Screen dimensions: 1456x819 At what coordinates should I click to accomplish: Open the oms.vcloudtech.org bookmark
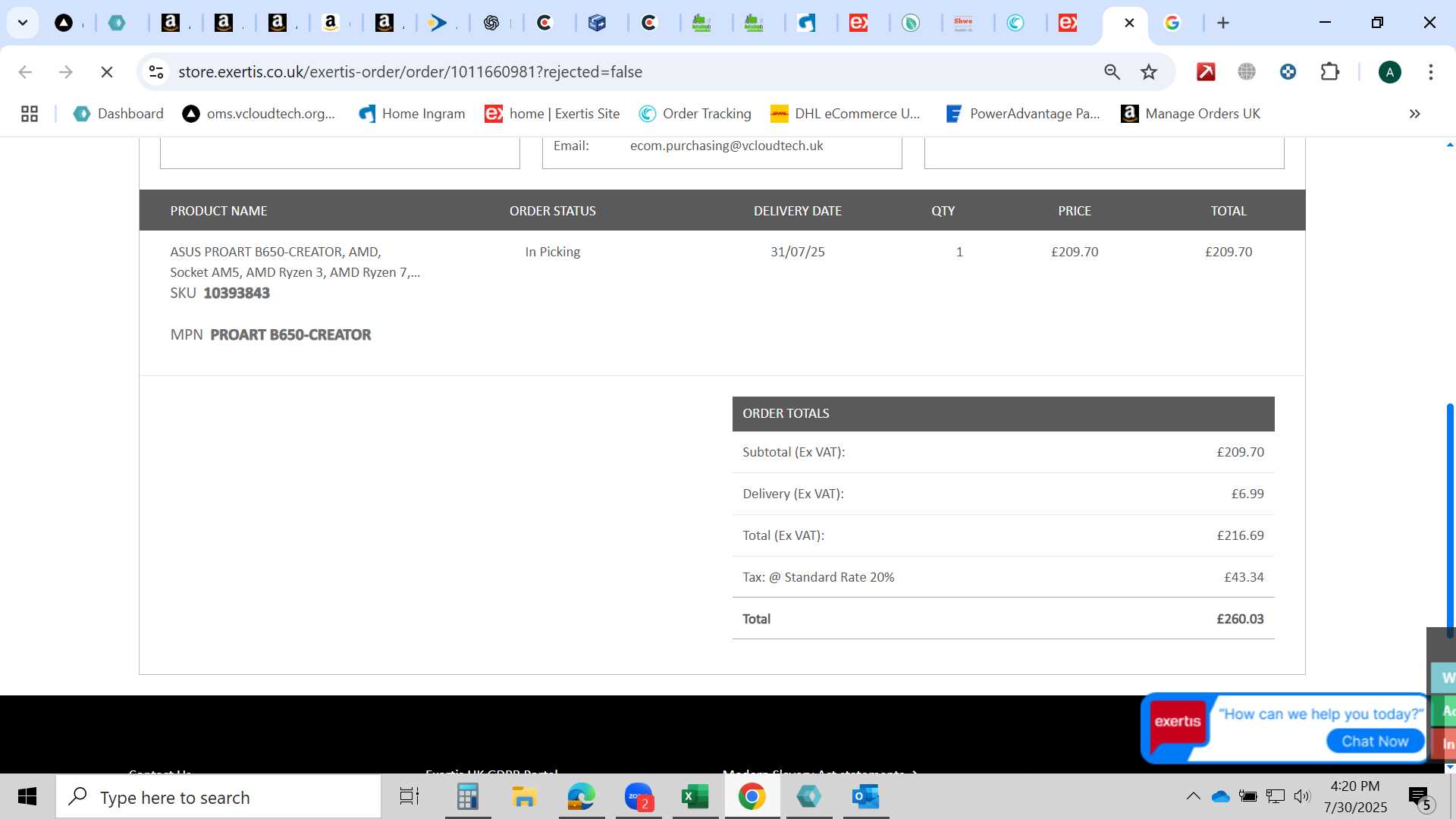tap(259, 114)
